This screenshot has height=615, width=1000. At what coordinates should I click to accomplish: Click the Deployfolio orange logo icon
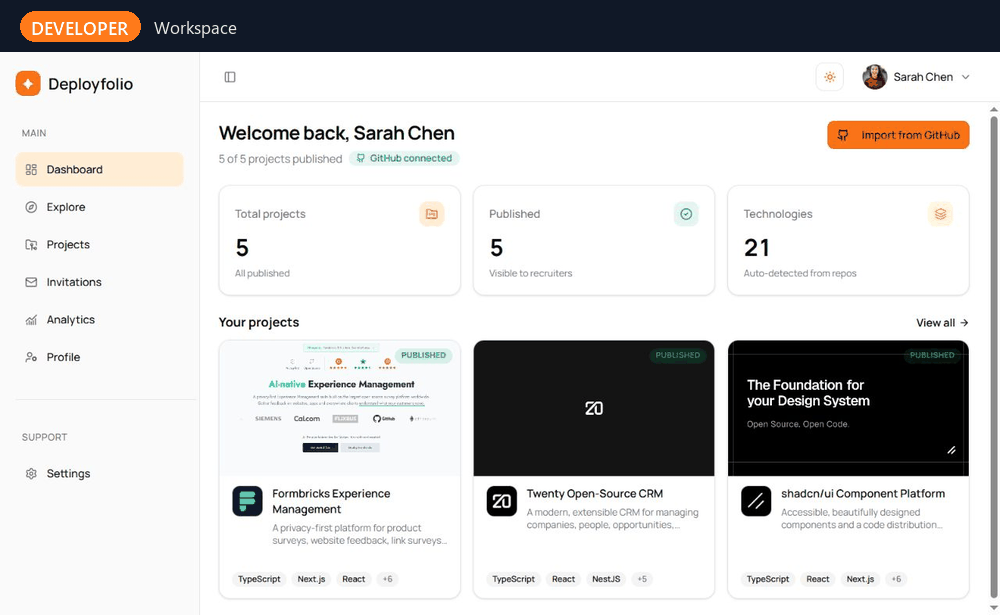pyautogui.click(x=28, y=84)
